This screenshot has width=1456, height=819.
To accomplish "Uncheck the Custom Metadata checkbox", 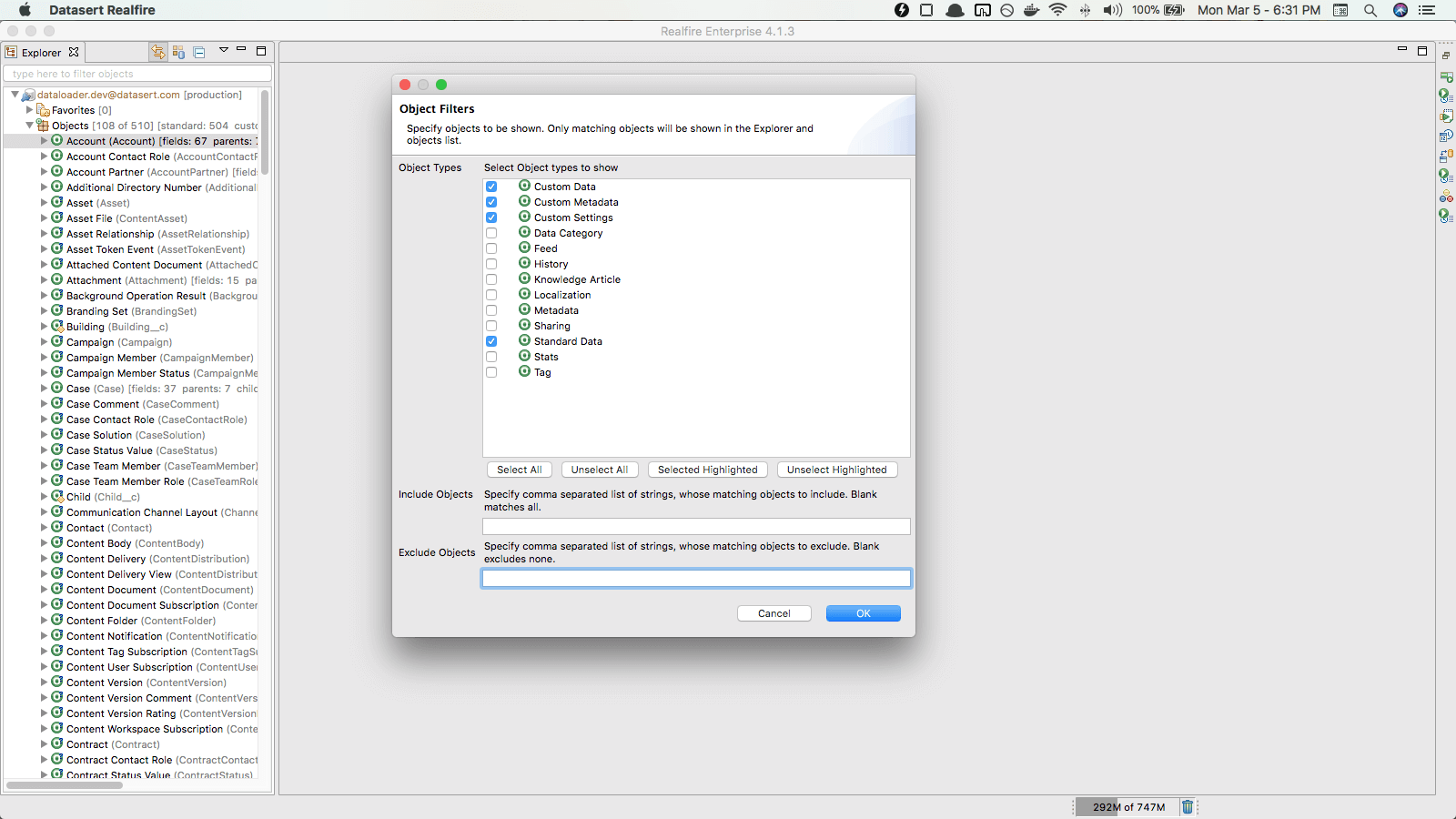I will [x=491, y=202].
